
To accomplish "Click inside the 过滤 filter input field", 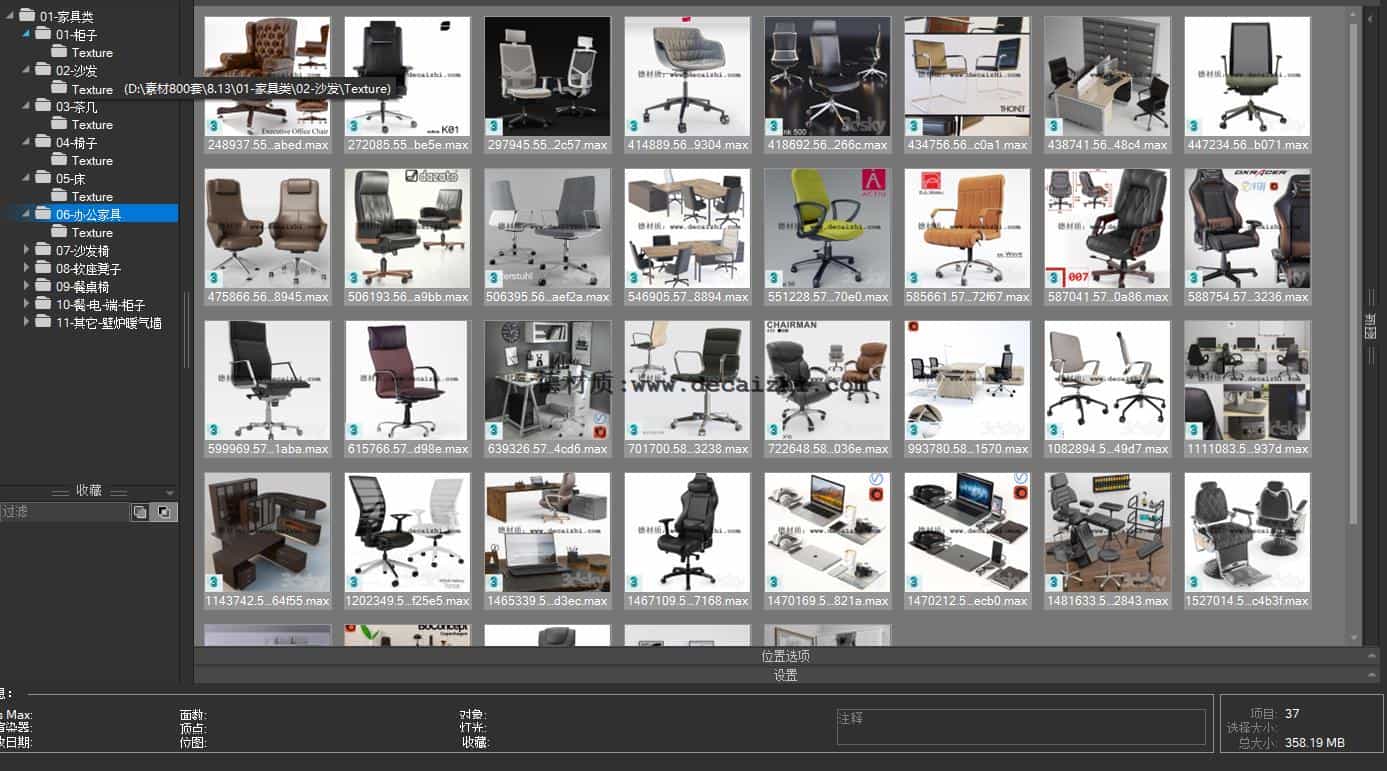I will point(65,512).
